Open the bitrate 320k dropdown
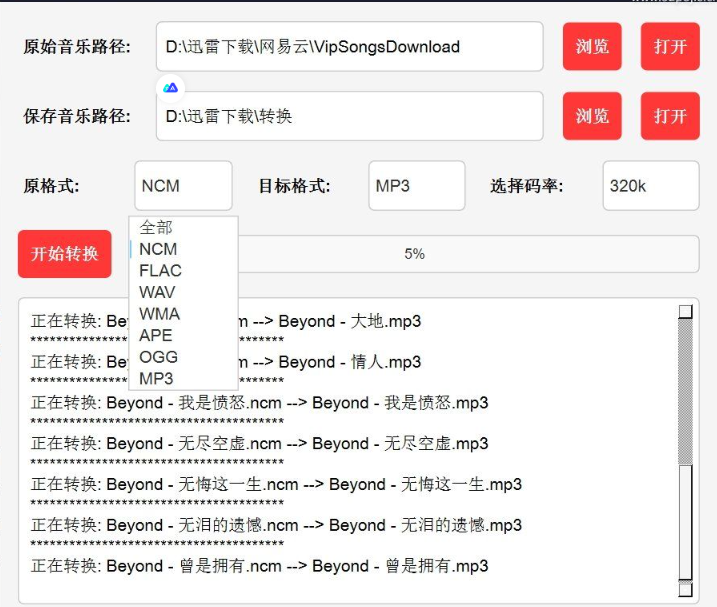Image resolution: width=717 pixels, height=607 pixels. point(651,186)
